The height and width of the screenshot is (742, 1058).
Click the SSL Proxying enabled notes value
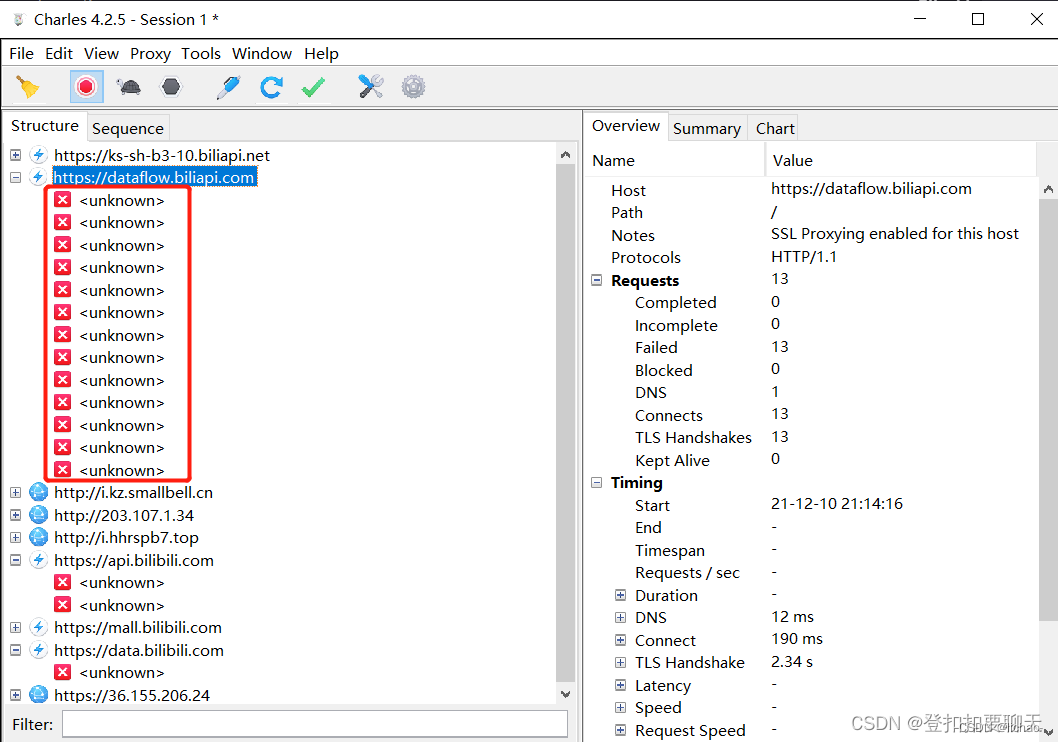click(895, 233)
